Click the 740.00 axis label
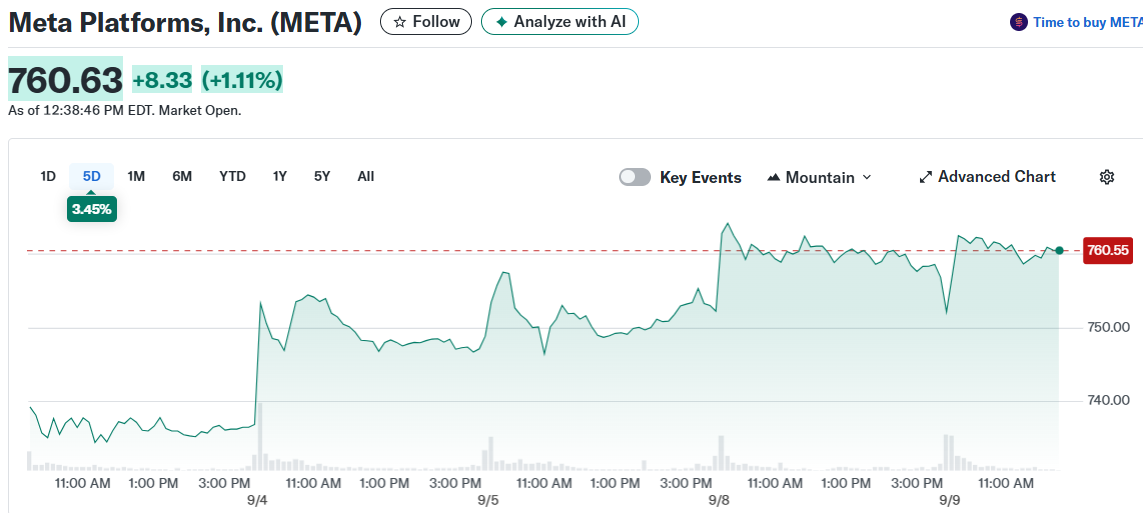This screenshot has width=1143, height=513. point(1109,400)
